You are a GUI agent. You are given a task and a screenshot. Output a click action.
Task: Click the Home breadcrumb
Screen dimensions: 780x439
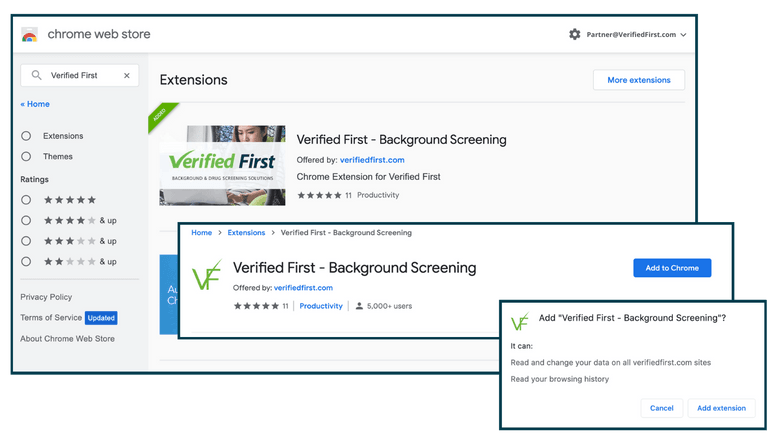pos(201,233)
